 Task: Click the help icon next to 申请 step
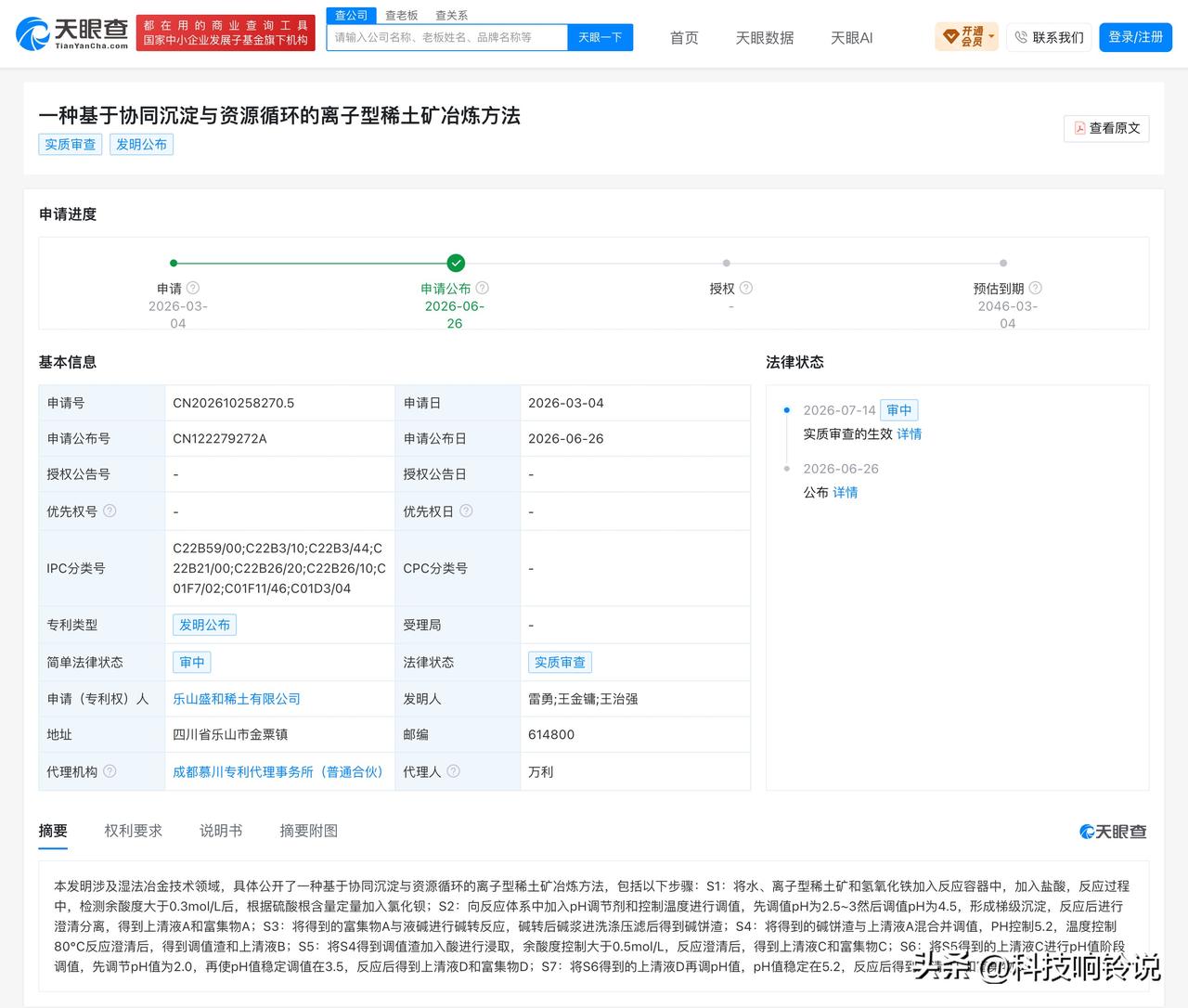point(193,288)
